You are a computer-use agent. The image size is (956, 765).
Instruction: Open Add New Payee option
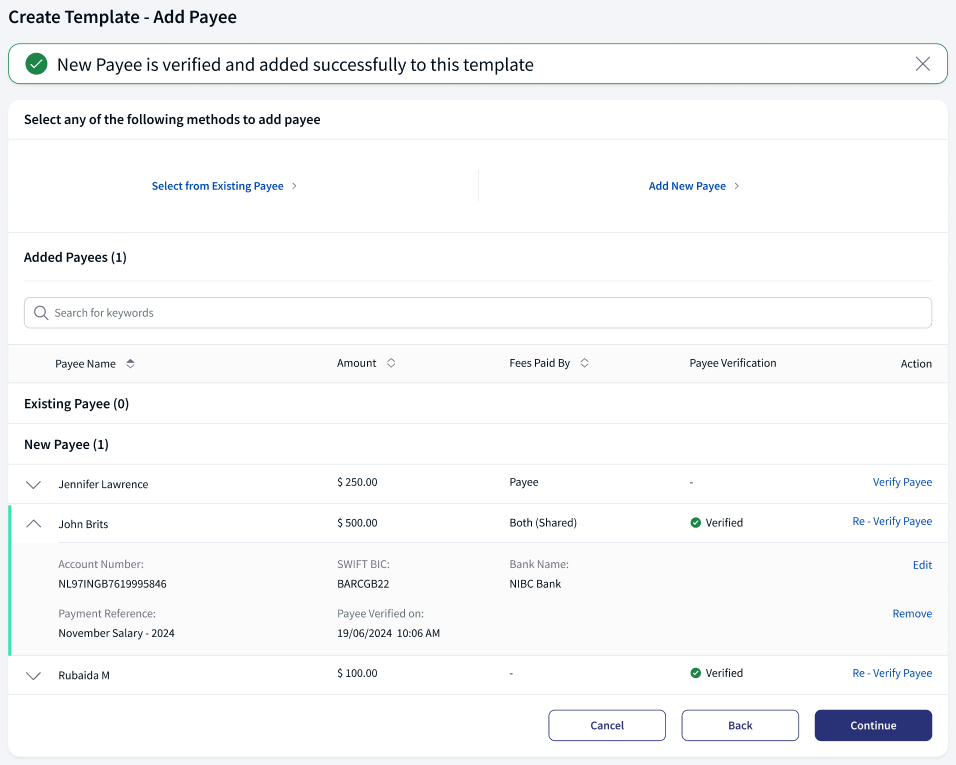(x=687, y=186)
